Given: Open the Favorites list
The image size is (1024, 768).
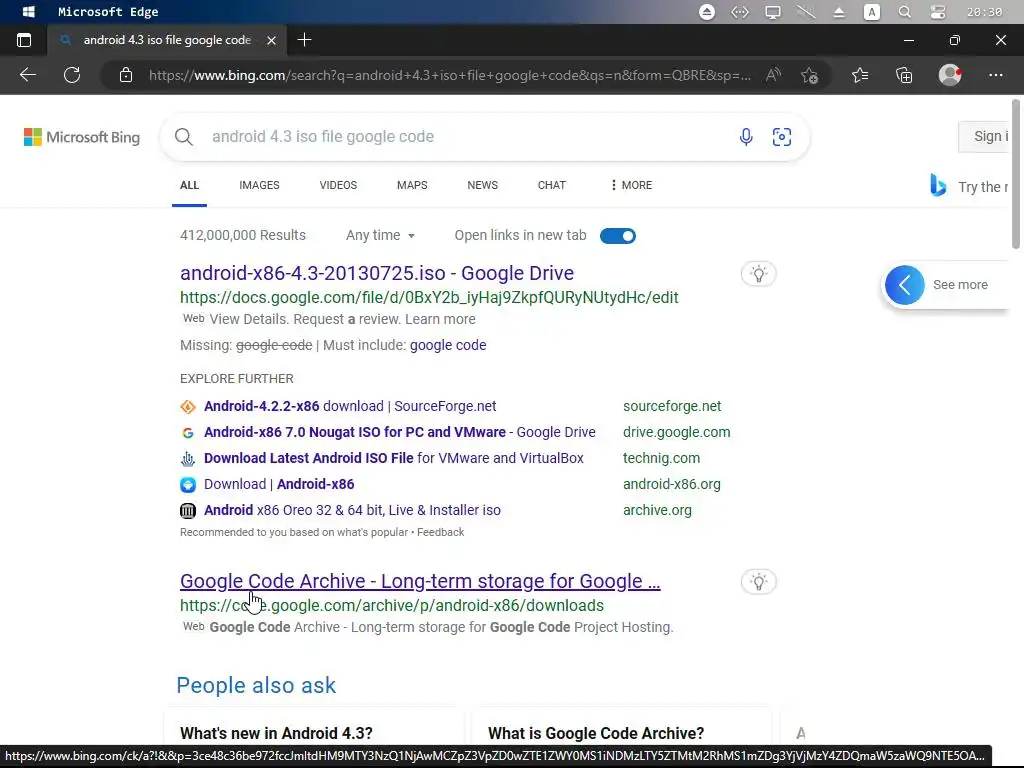Looking at the screenshot, I should [x=860, y=75].
